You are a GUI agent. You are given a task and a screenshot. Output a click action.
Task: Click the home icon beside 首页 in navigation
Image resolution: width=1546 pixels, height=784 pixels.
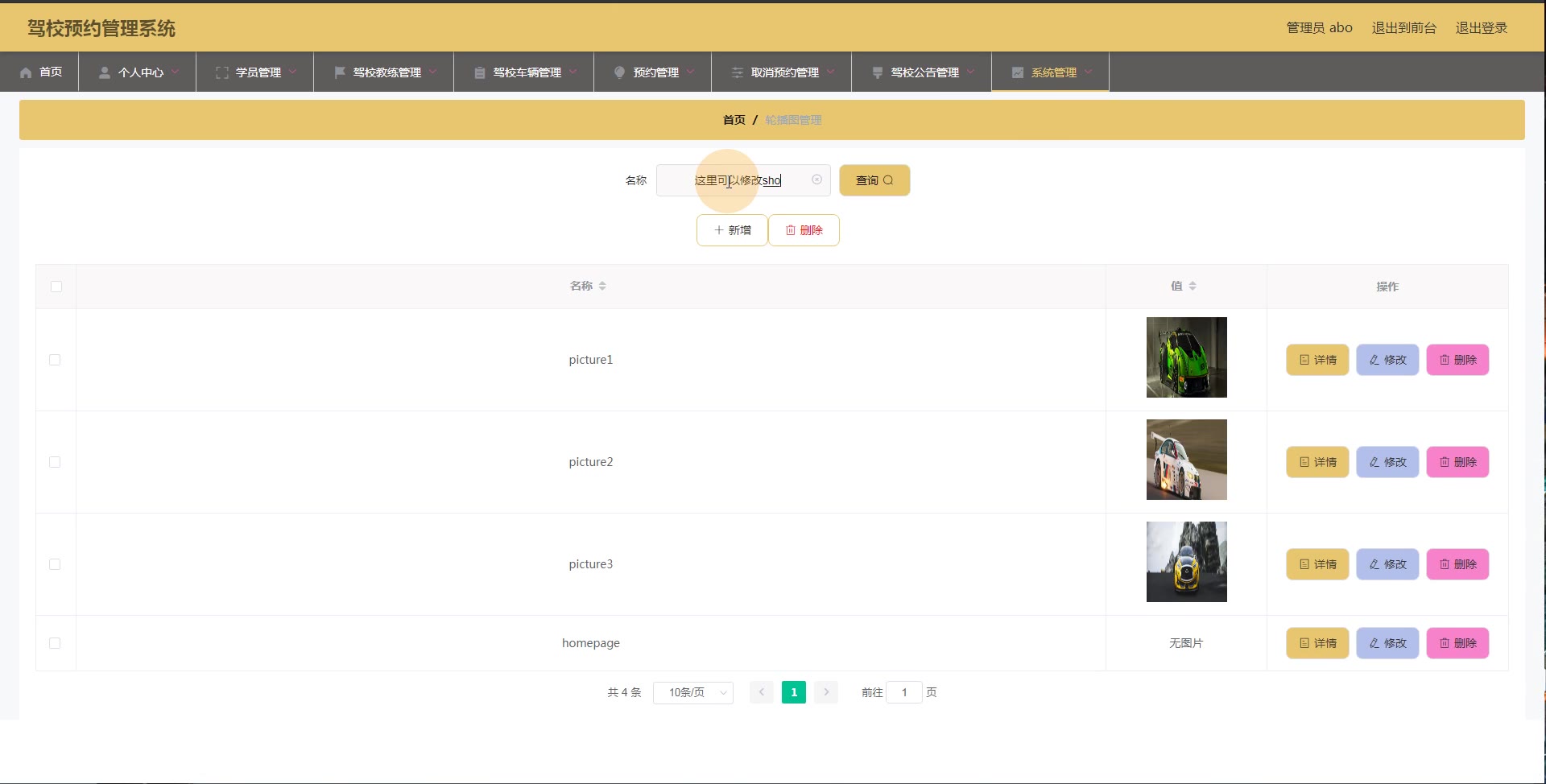[26, 72]
